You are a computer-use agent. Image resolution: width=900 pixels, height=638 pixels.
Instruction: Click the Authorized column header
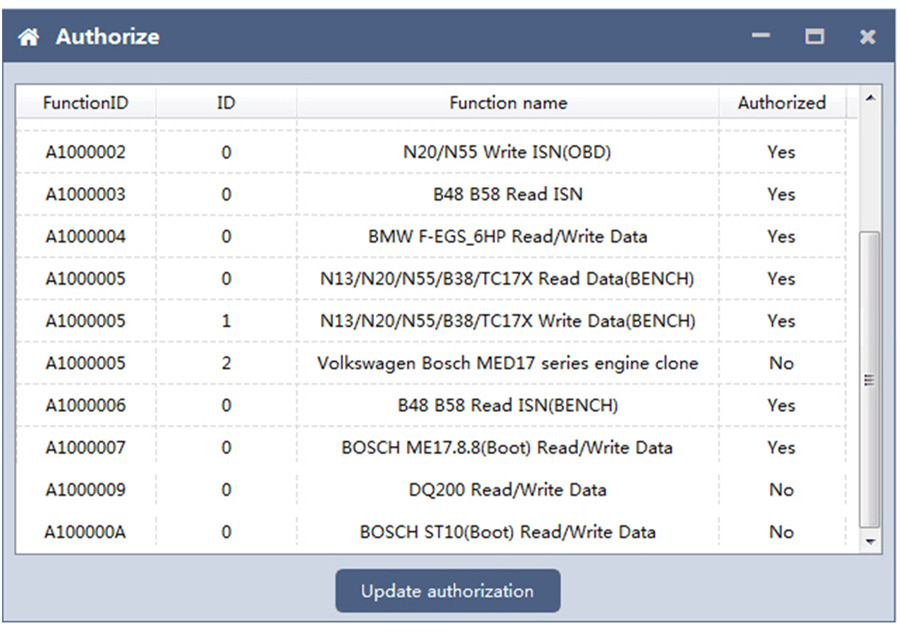pyautogui.click(x=782, y=103)
